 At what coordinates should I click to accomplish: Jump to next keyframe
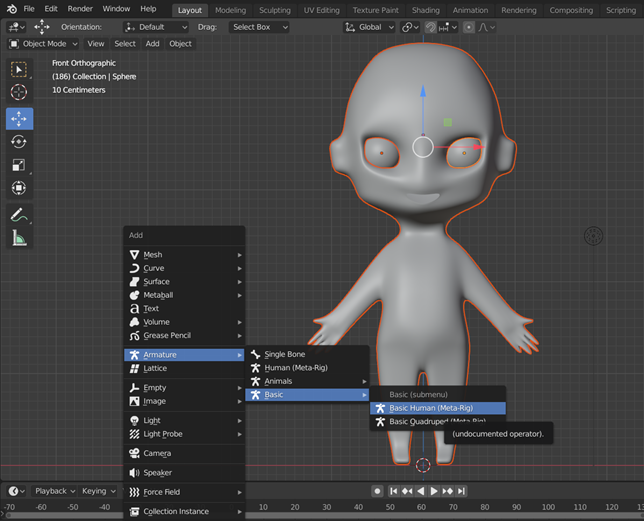click(x=448, y=491)
